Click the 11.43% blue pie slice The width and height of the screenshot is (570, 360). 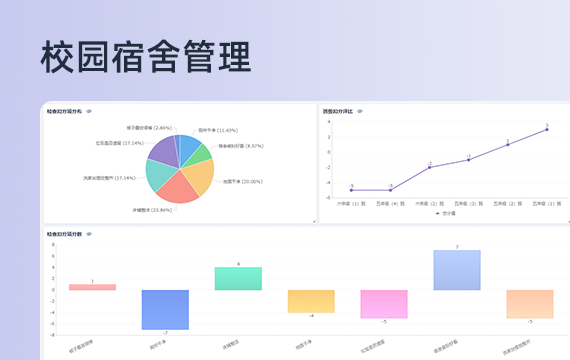[189, 147]
